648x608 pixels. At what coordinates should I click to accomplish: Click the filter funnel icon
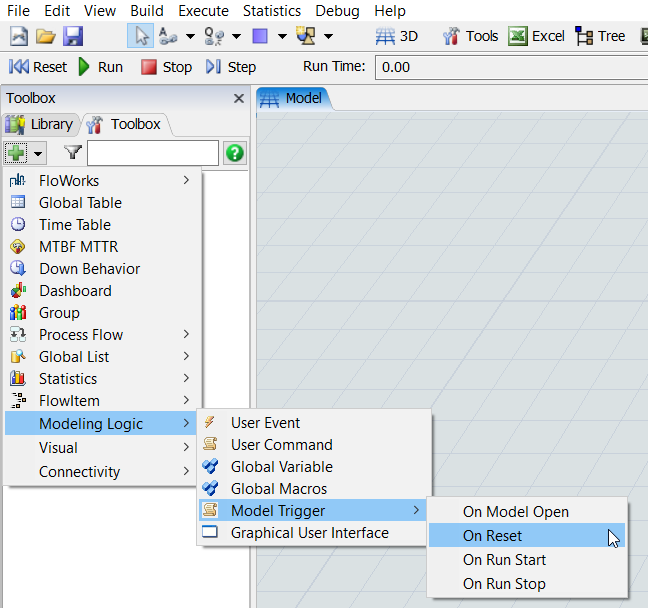[x=73, y=153]
